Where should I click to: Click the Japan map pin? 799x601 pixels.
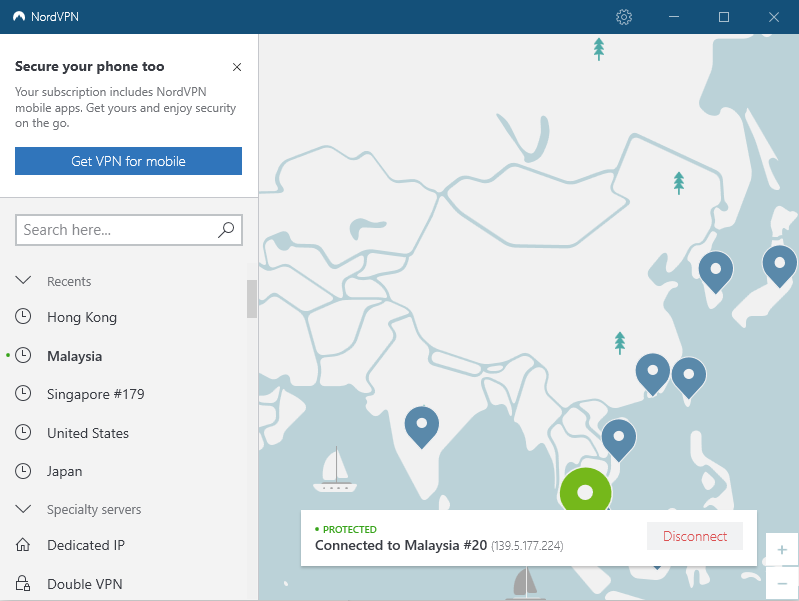coord(780,266)
